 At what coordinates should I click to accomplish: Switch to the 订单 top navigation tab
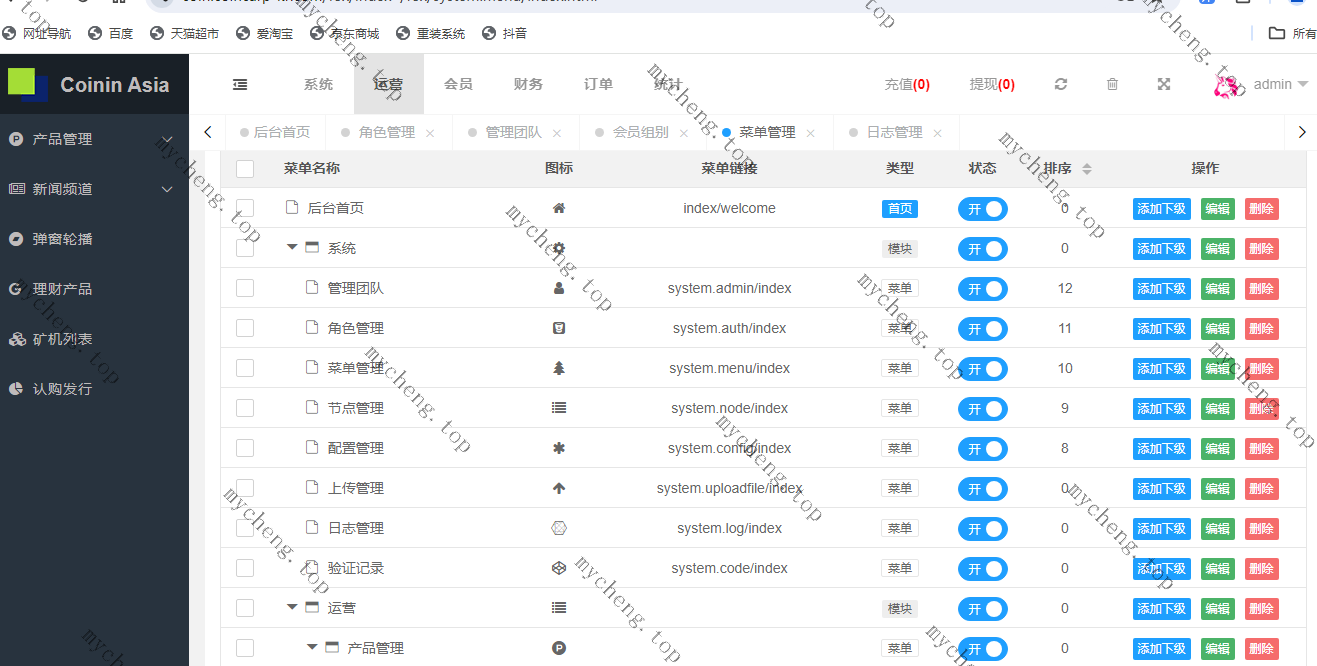(598, 84)
